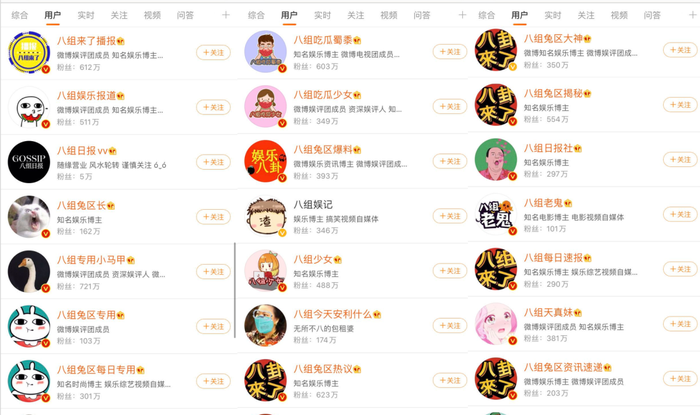Image resolution: width=700 pixels, height=415 pixels.
Task: Click the plus icon beside leftmost 问答 tab
Action: point(226,15)
